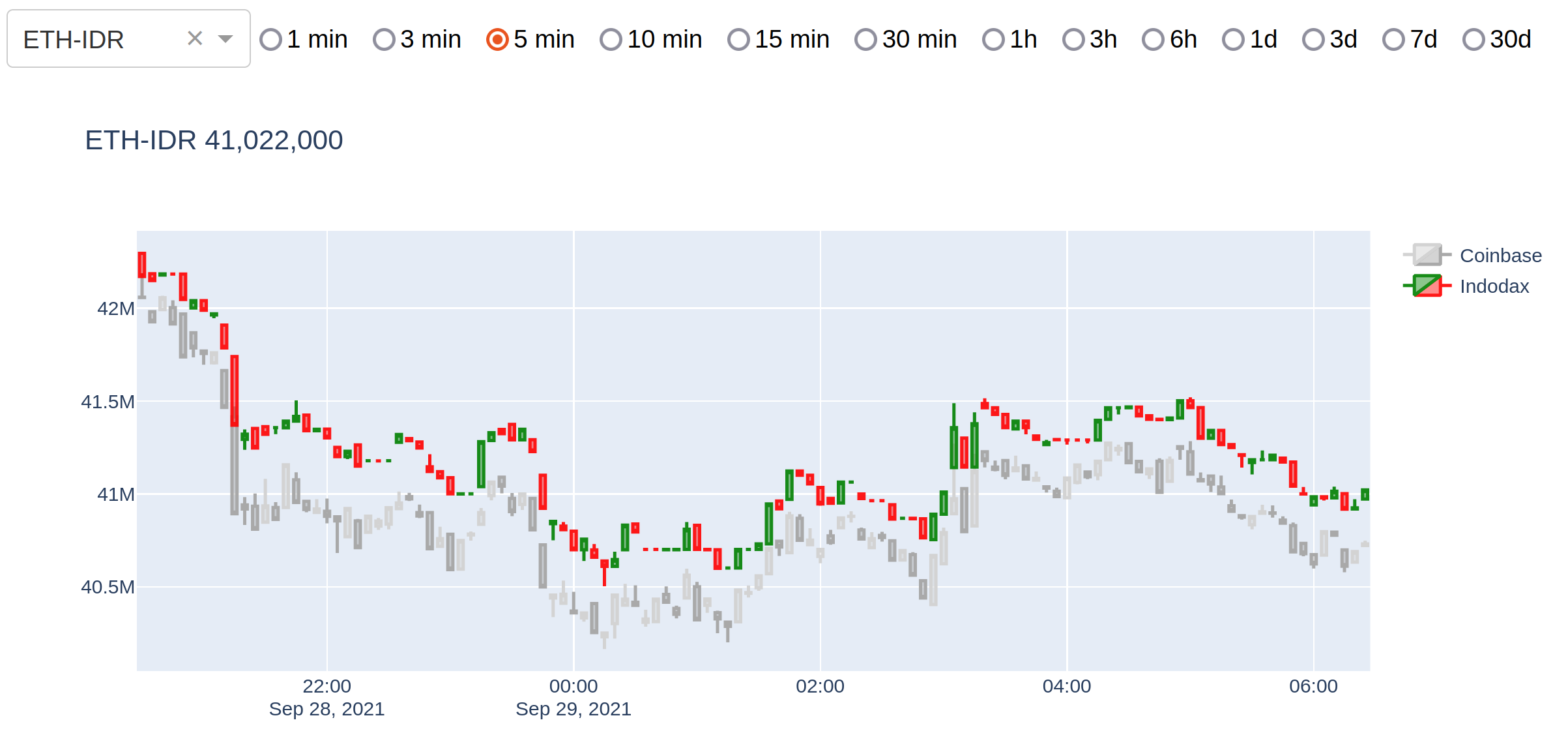Click the ETH-IDR pair input field
This screenshot has height=733, width=1568.
128,38
